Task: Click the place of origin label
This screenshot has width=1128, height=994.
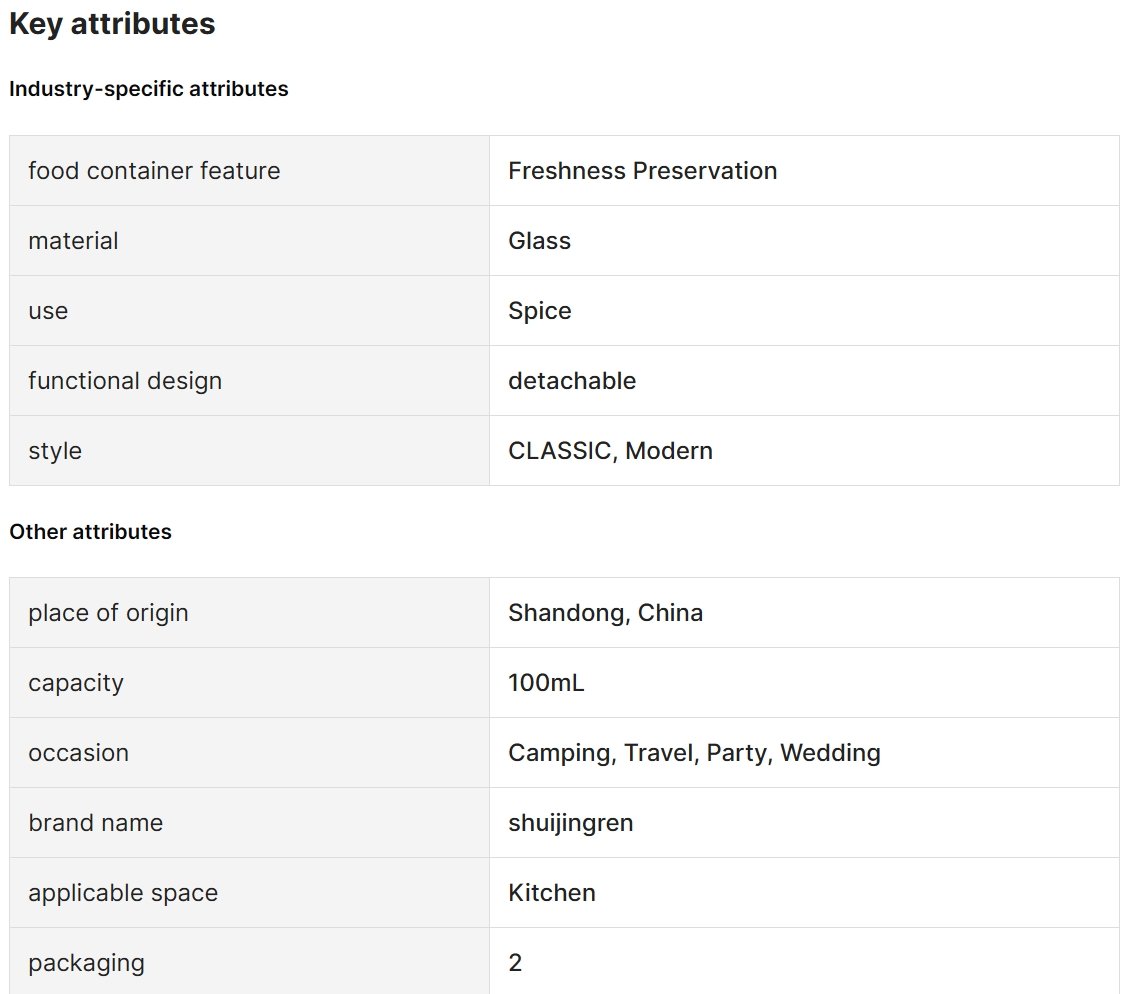Action: pyautogui.click(x=108, y=613)
